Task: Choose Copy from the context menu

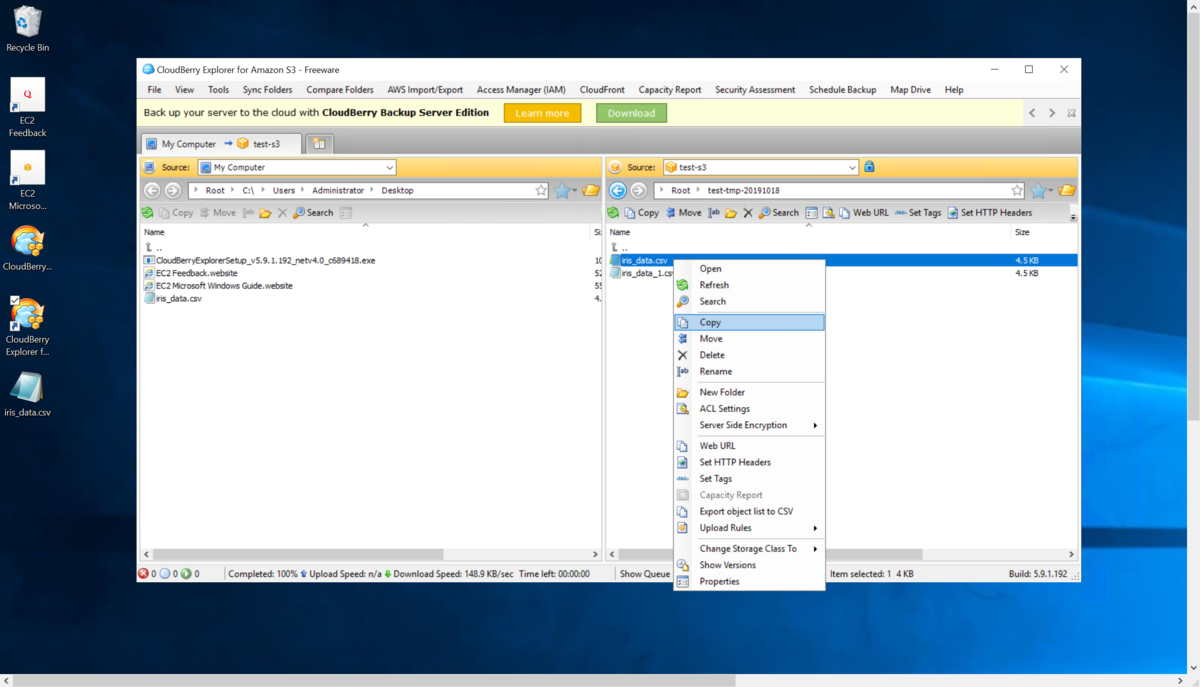Action: 749,322
